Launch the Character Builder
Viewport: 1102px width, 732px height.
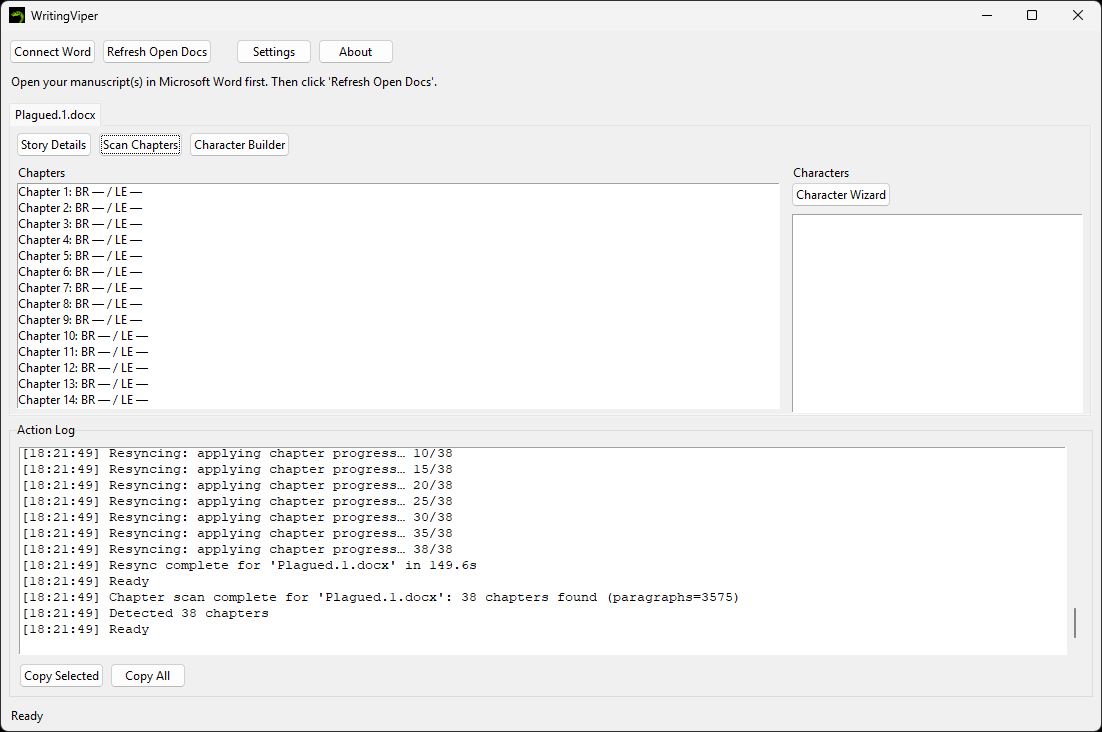[x=240, y=145]
